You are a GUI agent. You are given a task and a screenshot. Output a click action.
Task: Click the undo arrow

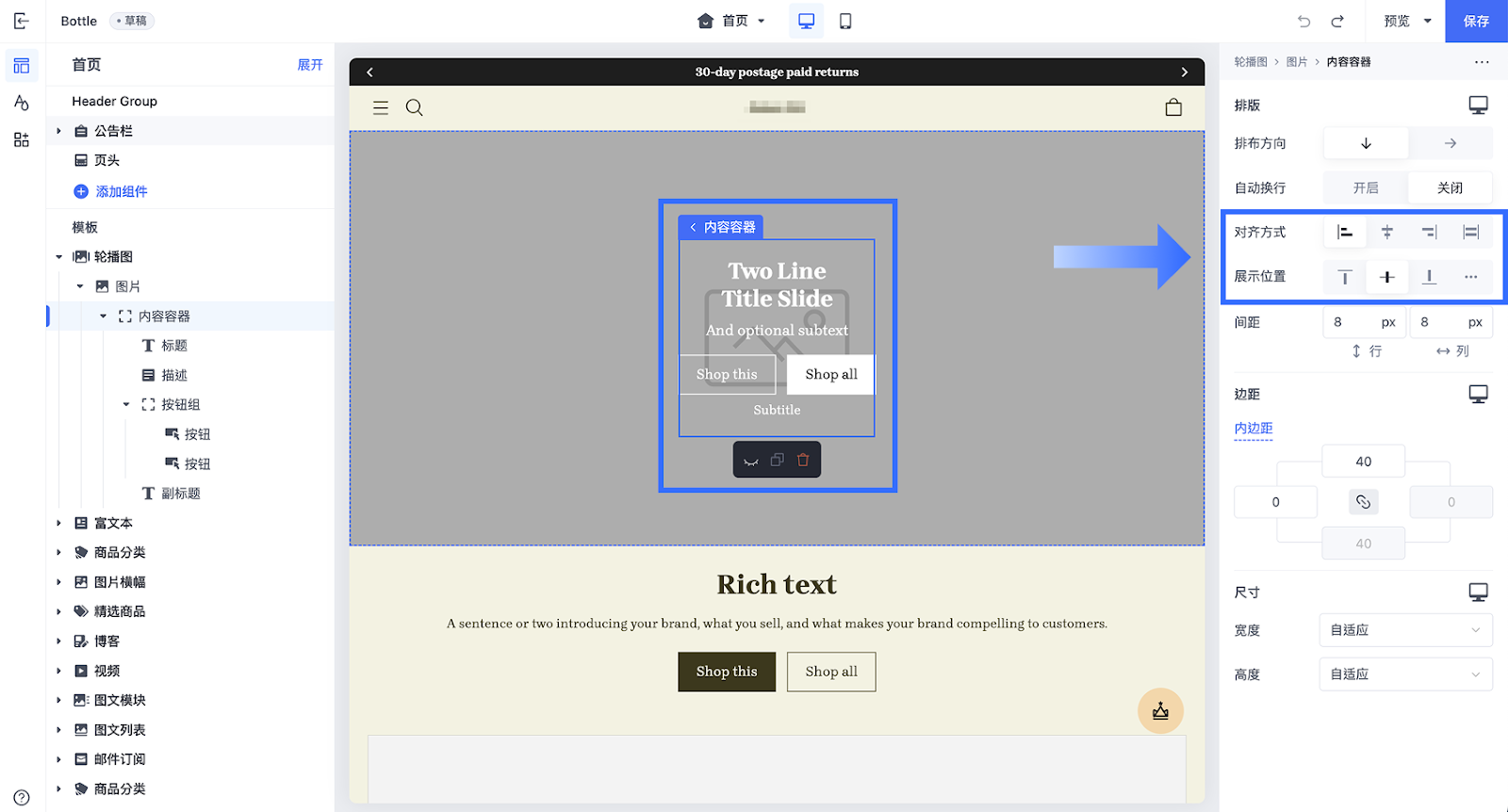coord(1304,21)
